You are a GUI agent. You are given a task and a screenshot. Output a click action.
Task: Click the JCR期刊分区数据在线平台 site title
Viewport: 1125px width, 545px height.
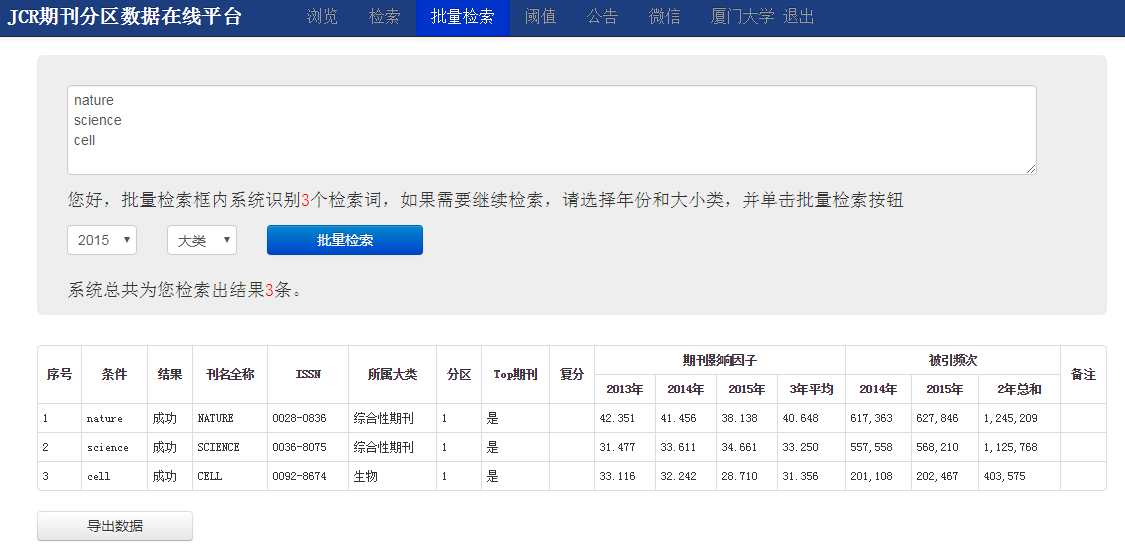click(124, 17)
